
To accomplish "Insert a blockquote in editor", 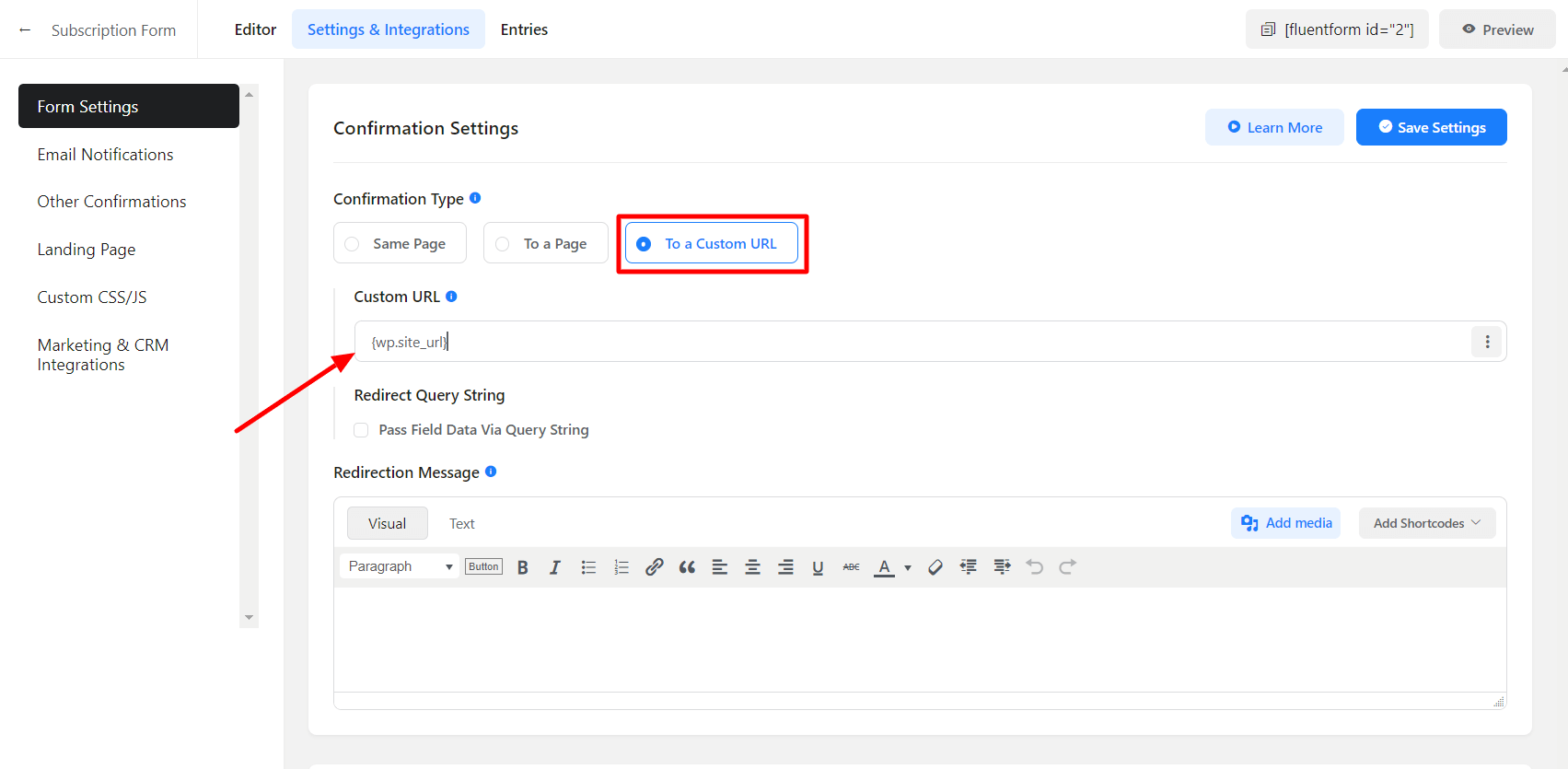I will pos(687,567).
